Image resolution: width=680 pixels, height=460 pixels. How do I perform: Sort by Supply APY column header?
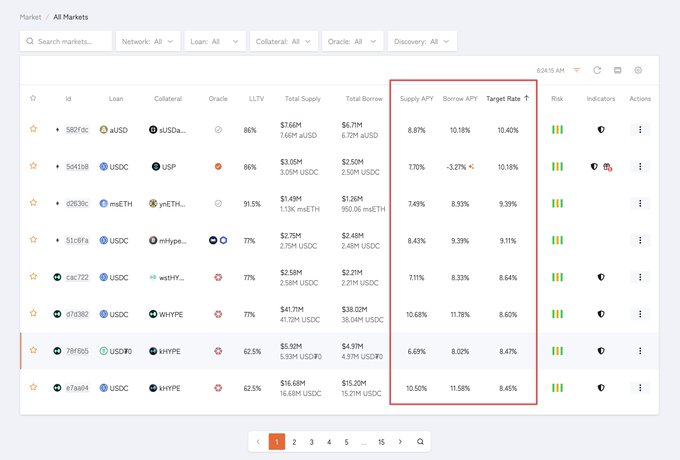click(416, 98)
